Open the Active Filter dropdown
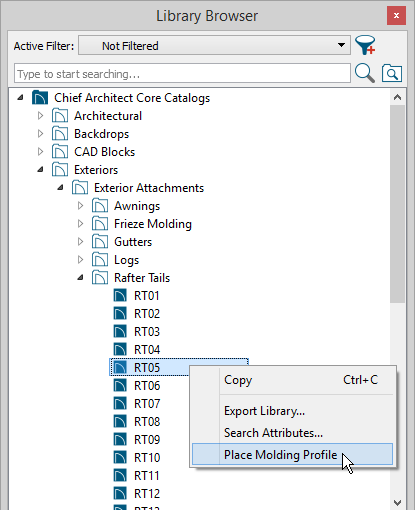The image size is (415, 510). pyautogui.click(x=214, y=45)
